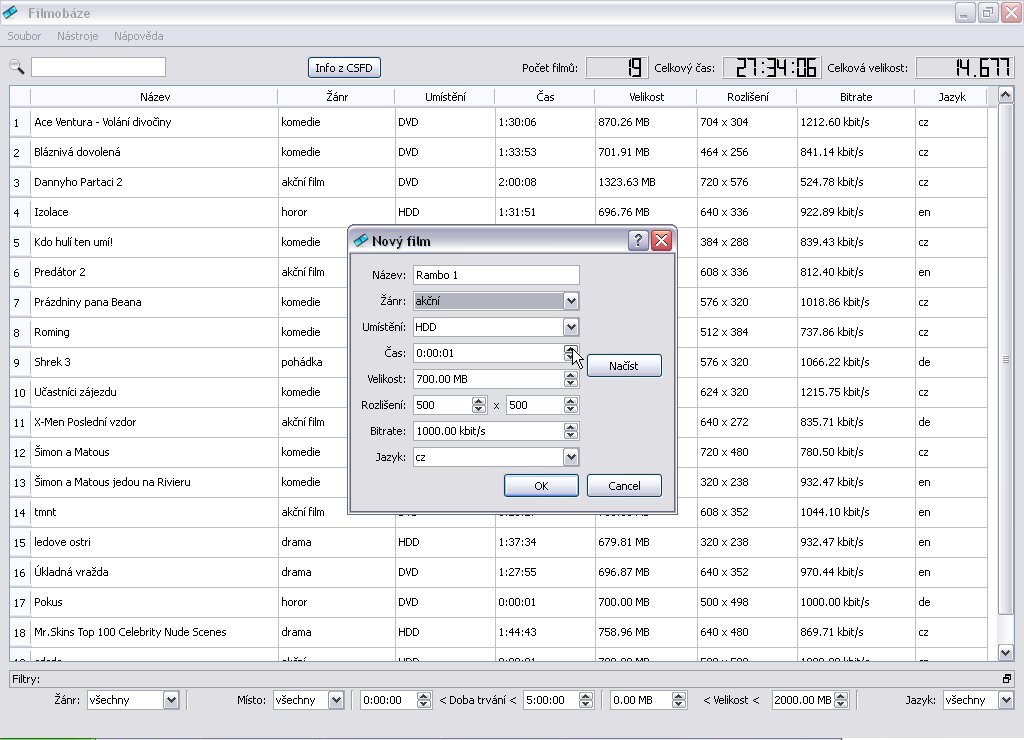Expand the Žánr filter dropdown
1024x740 pixels.
[x=171, y=700]
